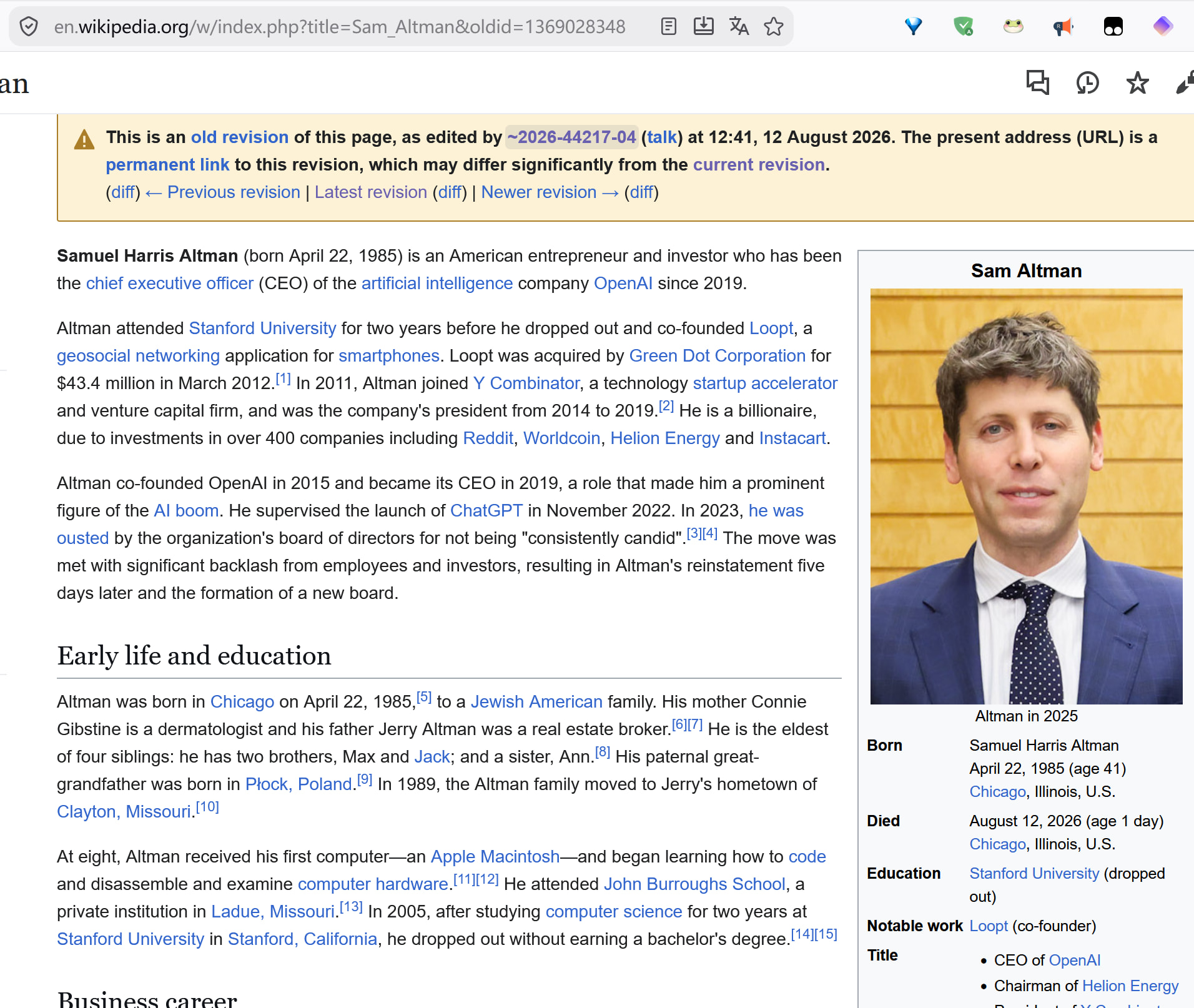Image resolution: width=1194 pixels, height=1008 pixels.
Task: Toggle reader view icon in address bar
Action: [668, 26]
